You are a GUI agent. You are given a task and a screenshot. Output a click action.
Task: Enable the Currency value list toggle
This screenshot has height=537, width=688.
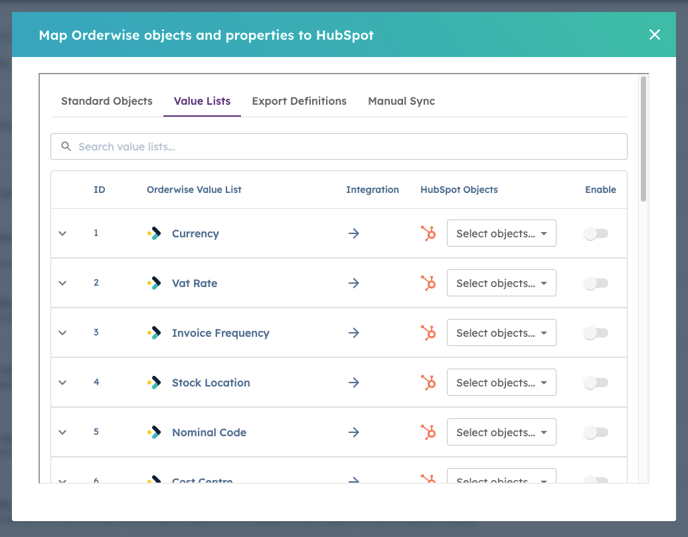596,233
